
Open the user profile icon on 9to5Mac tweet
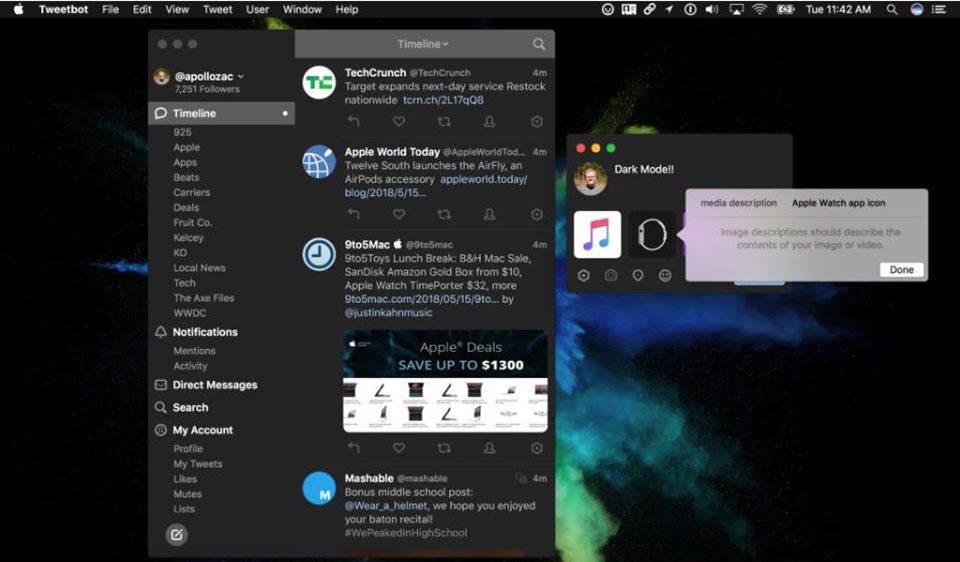click(489, 448)
